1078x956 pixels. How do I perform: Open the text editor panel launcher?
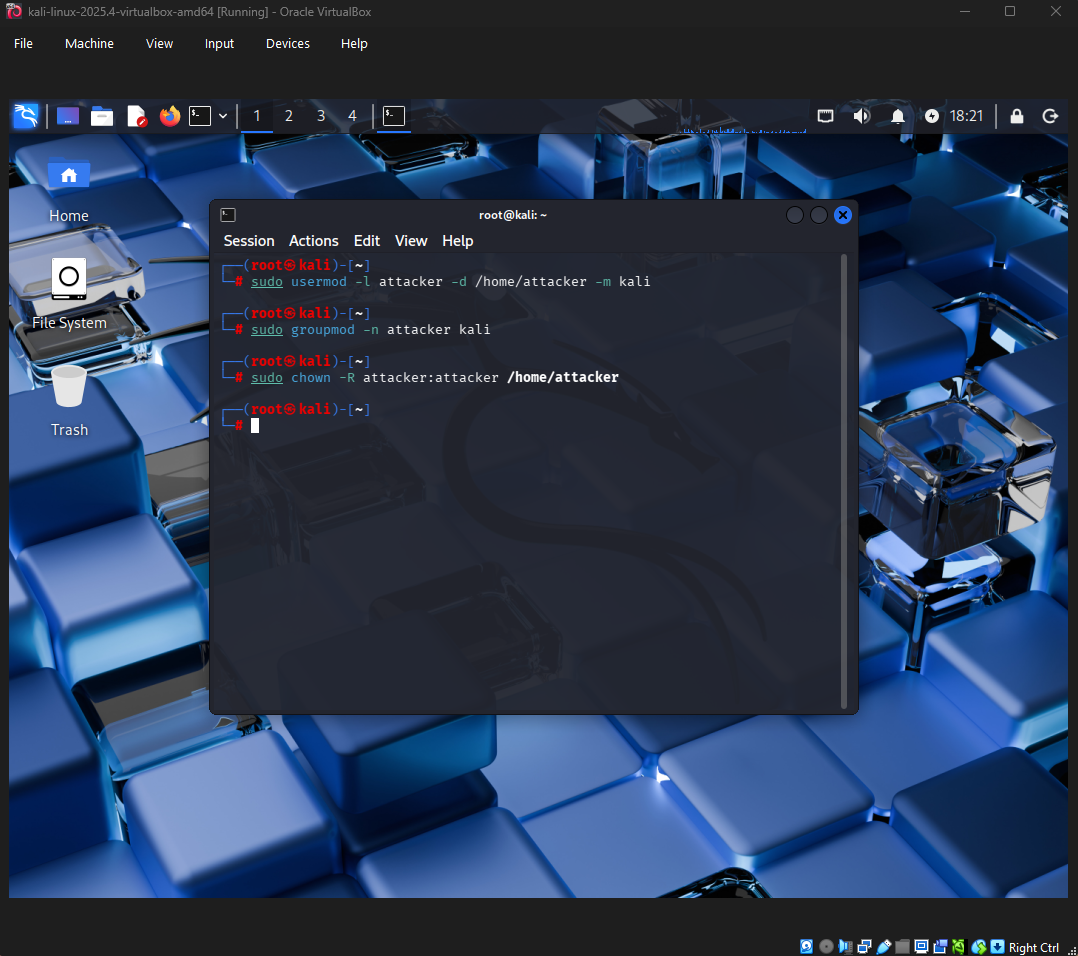point(136,116)
